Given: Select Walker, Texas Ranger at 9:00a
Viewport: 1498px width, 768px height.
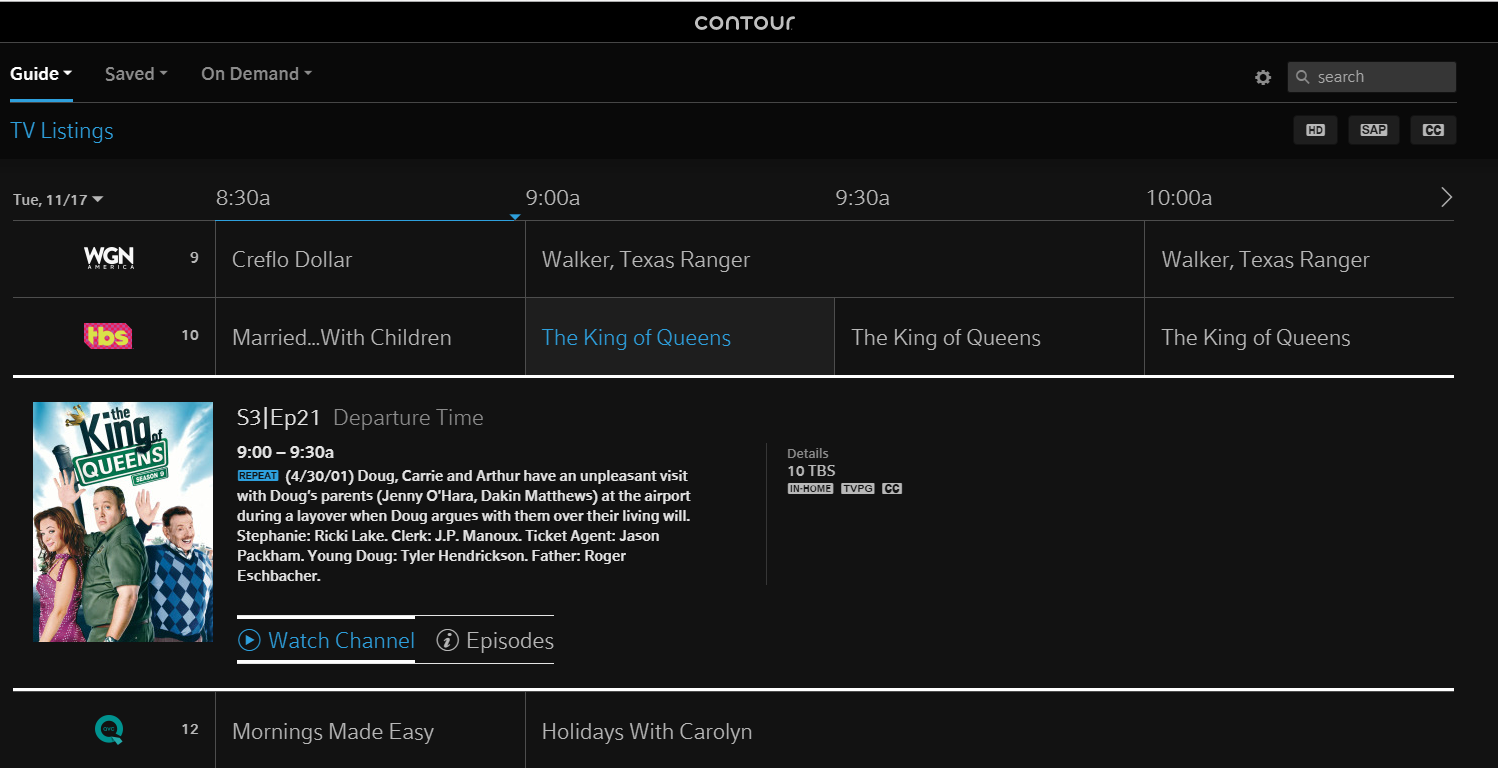Looking at the screenshot, I should (x=835, y=259).
